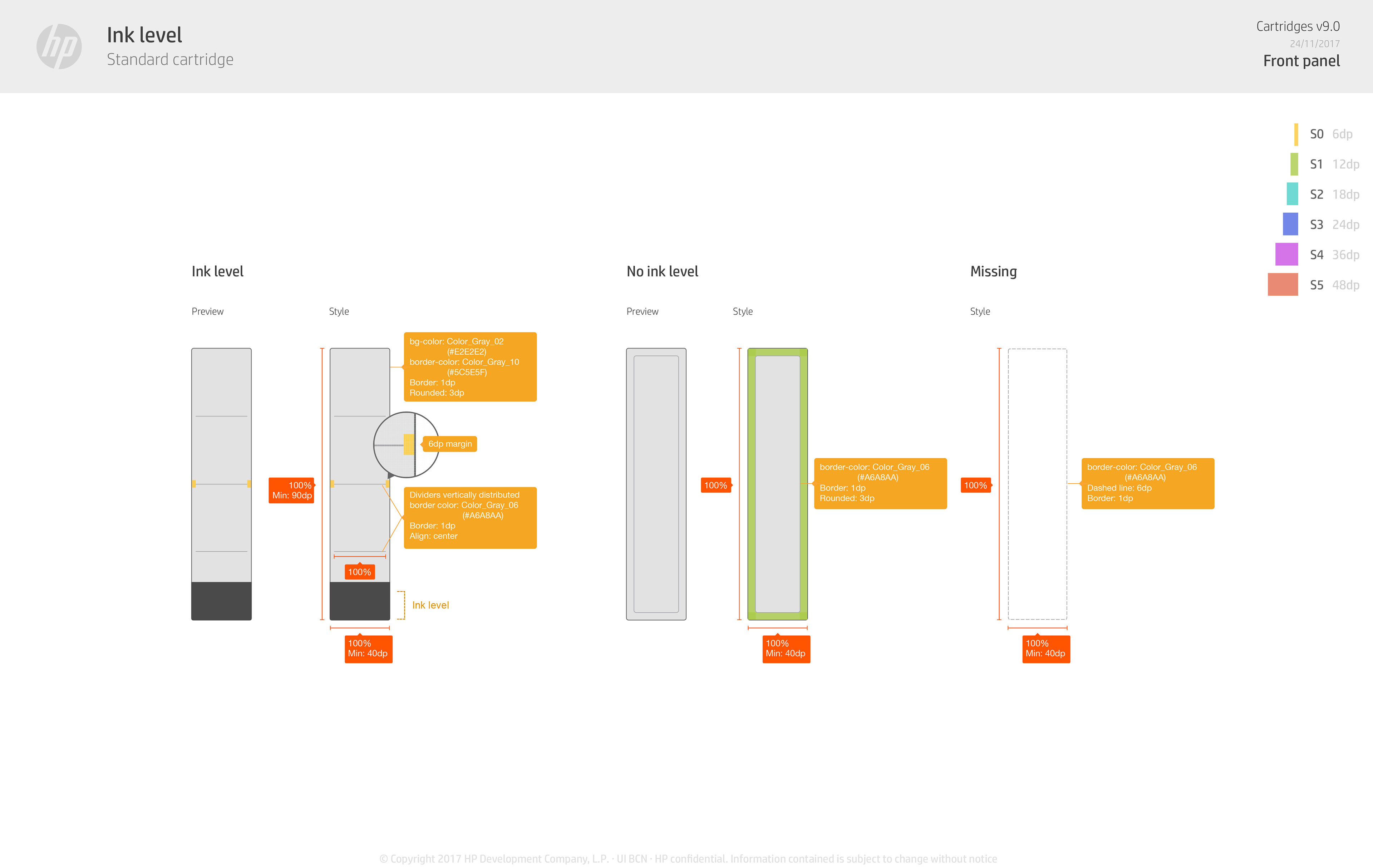This screenshot has width=1373, height=868.
Task: Select the S3 24dp blue swatch
Action: 1290,224
